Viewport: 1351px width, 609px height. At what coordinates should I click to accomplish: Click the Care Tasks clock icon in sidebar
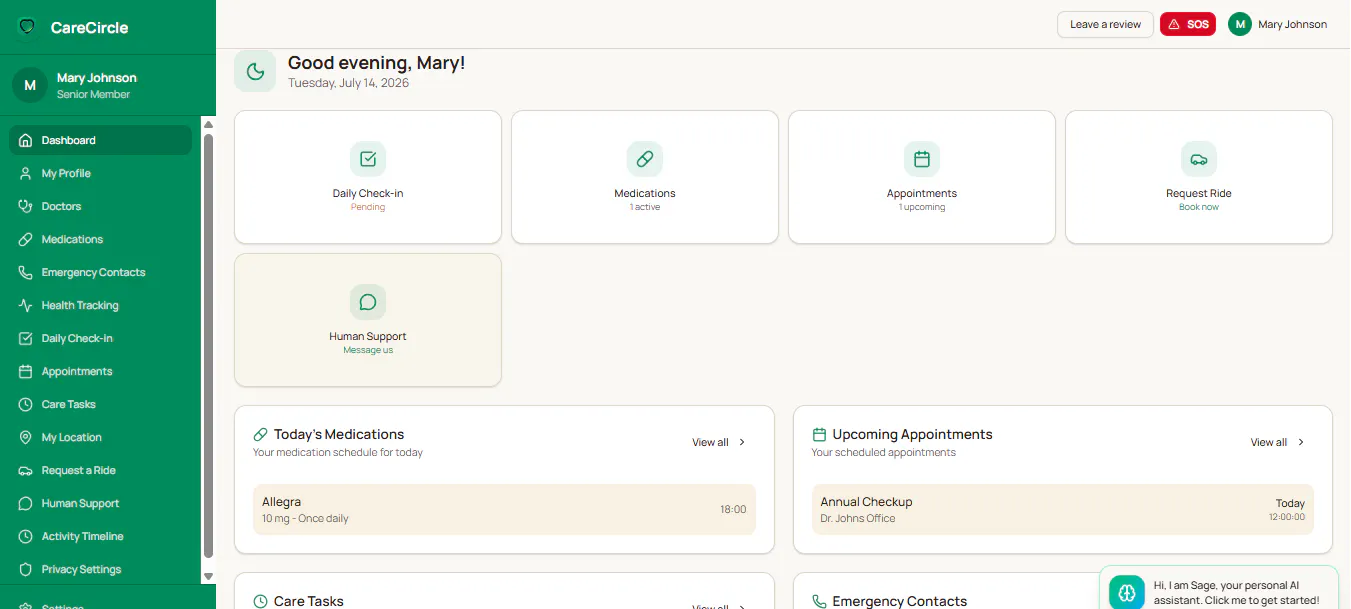[26, 404]
